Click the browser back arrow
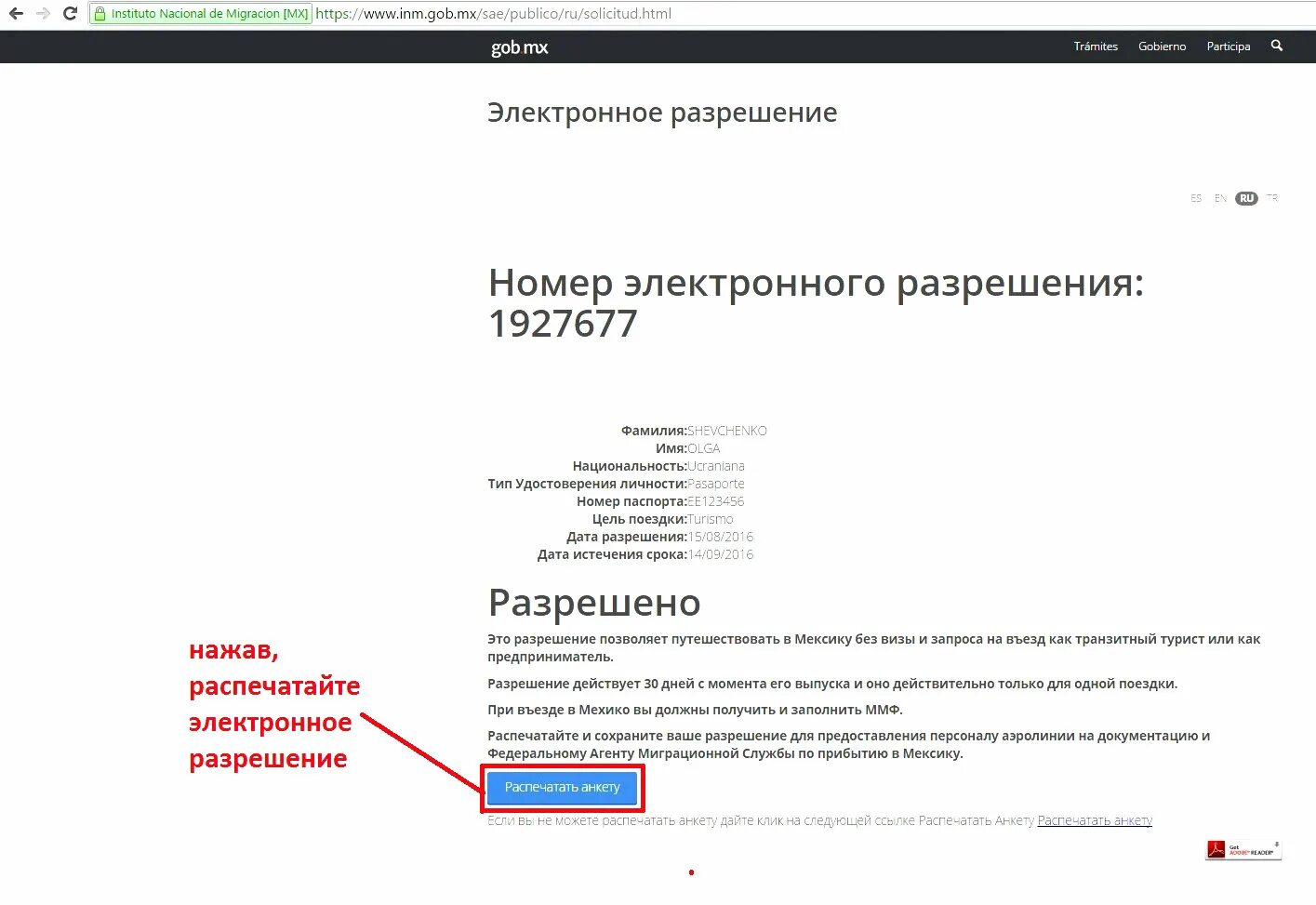This screenshot has height=905, width=1316. pyautogui.click(x=16, y=14)
